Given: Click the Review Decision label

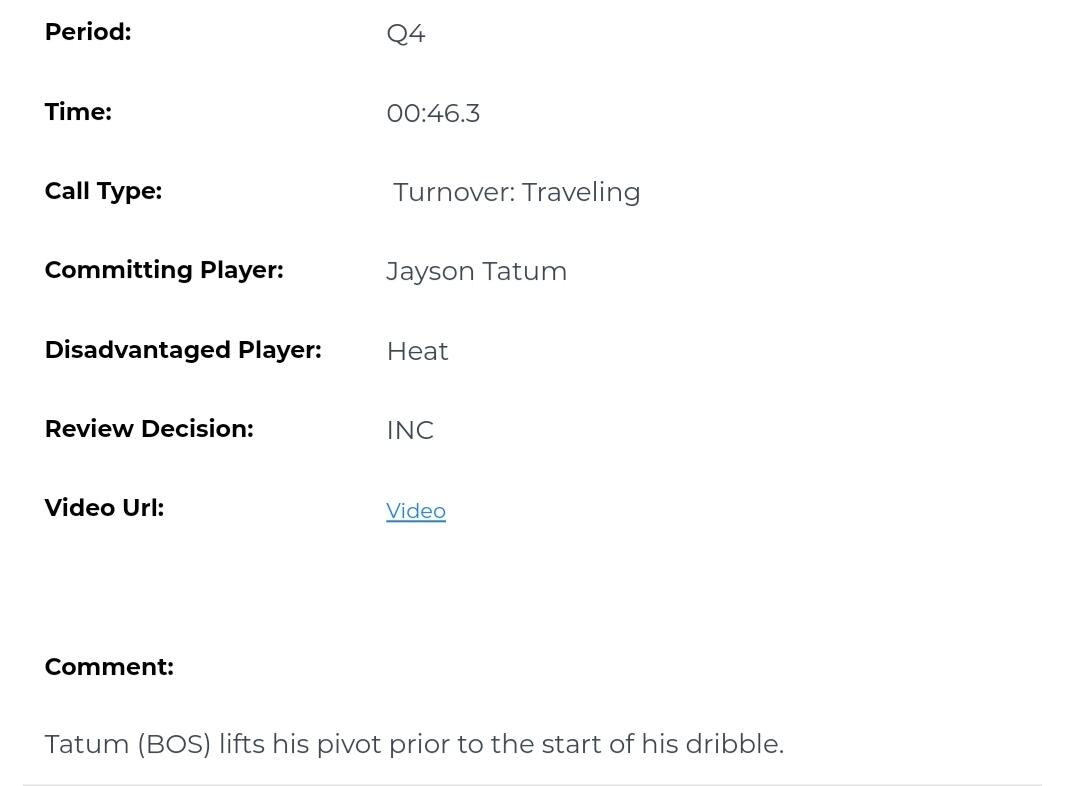Looking at the screenshot, I should point(149,429).
